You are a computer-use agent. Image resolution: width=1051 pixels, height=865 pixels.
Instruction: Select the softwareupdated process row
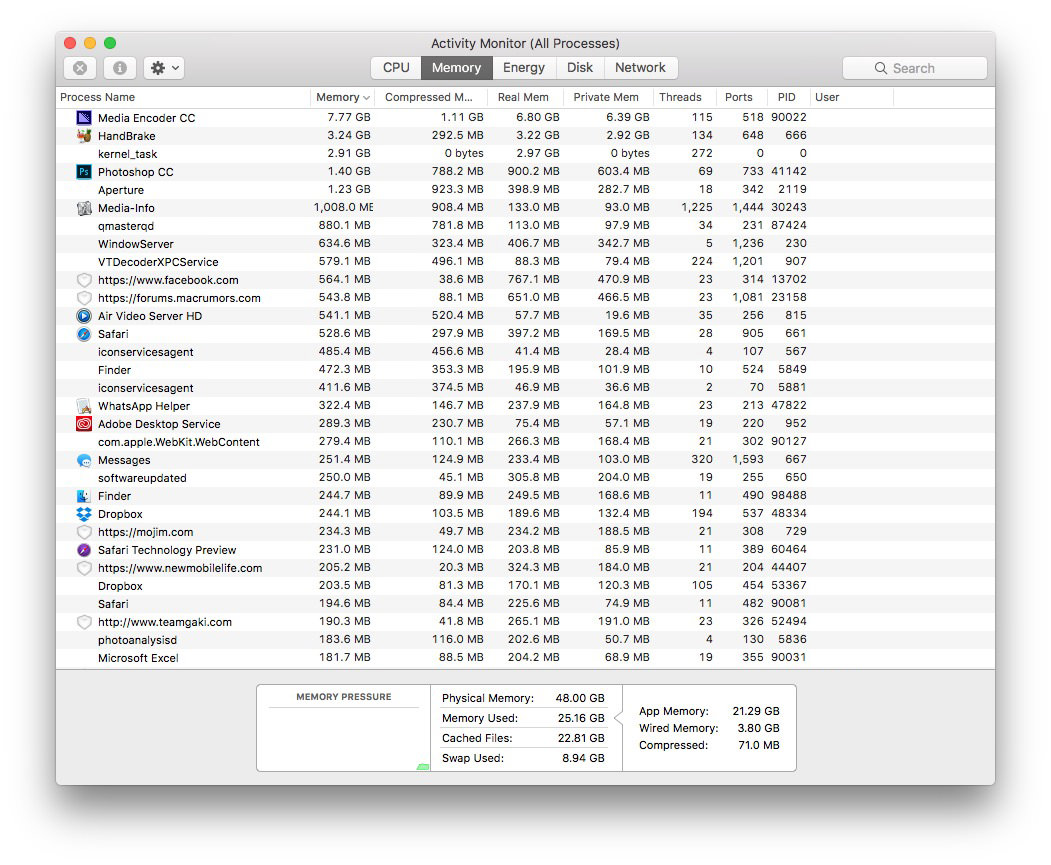525,478
